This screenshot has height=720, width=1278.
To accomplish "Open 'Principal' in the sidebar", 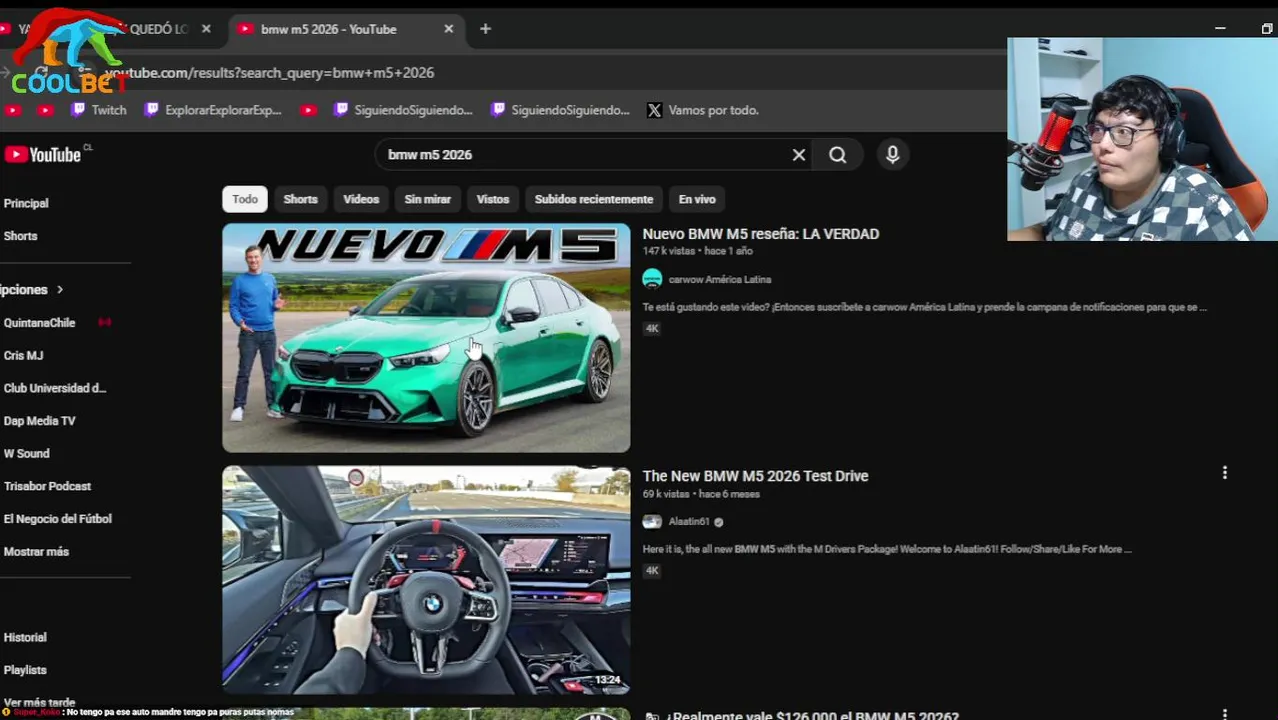I will click(x=26, y=203).
